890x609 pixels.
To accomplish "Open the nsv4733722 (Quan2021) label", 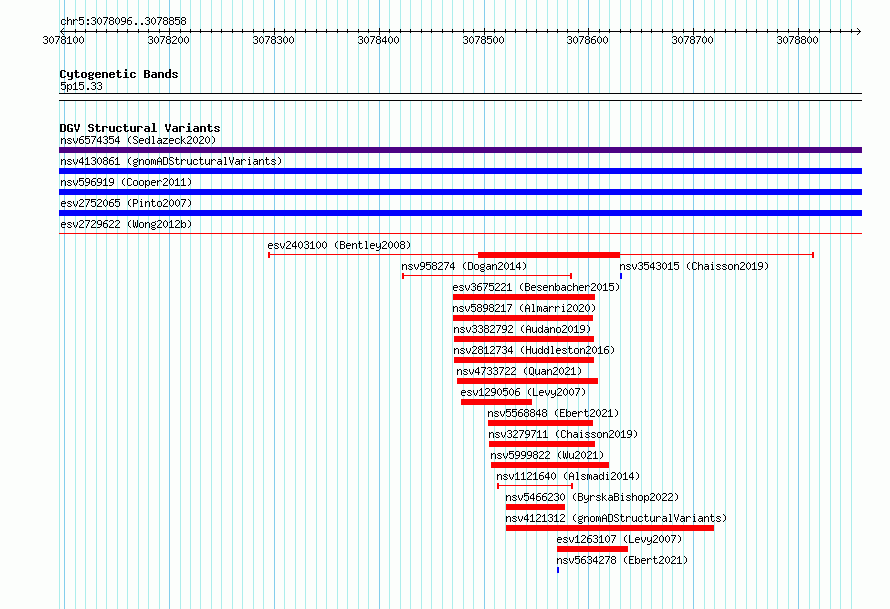I will pos(519,371).
